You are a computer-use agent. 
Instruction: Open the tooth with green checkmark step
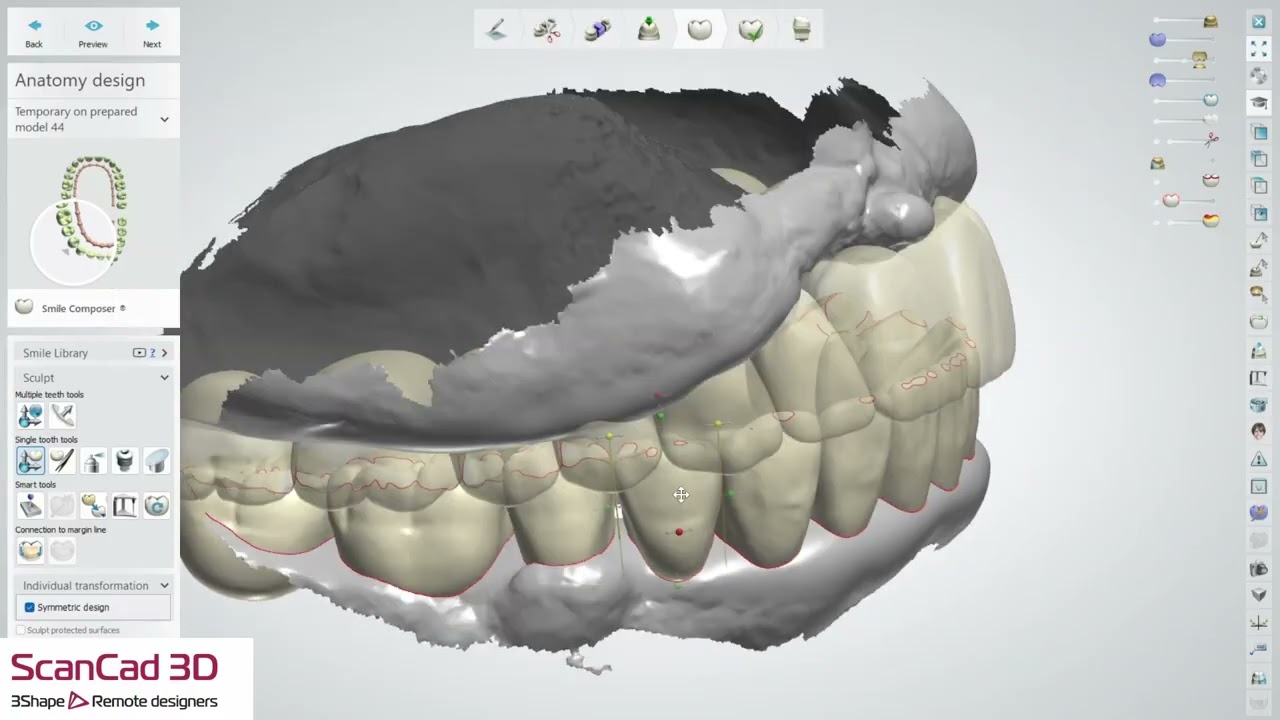[750, 30]
